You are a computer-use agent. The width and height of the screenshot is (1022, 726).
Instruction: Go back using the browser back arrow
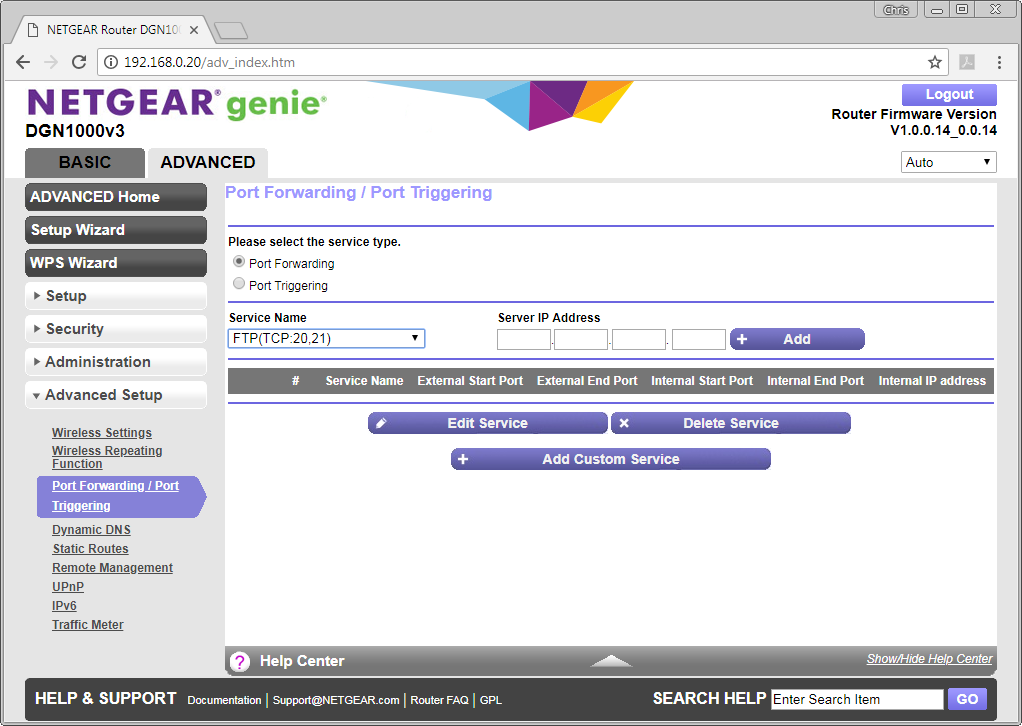pos(23,62)
